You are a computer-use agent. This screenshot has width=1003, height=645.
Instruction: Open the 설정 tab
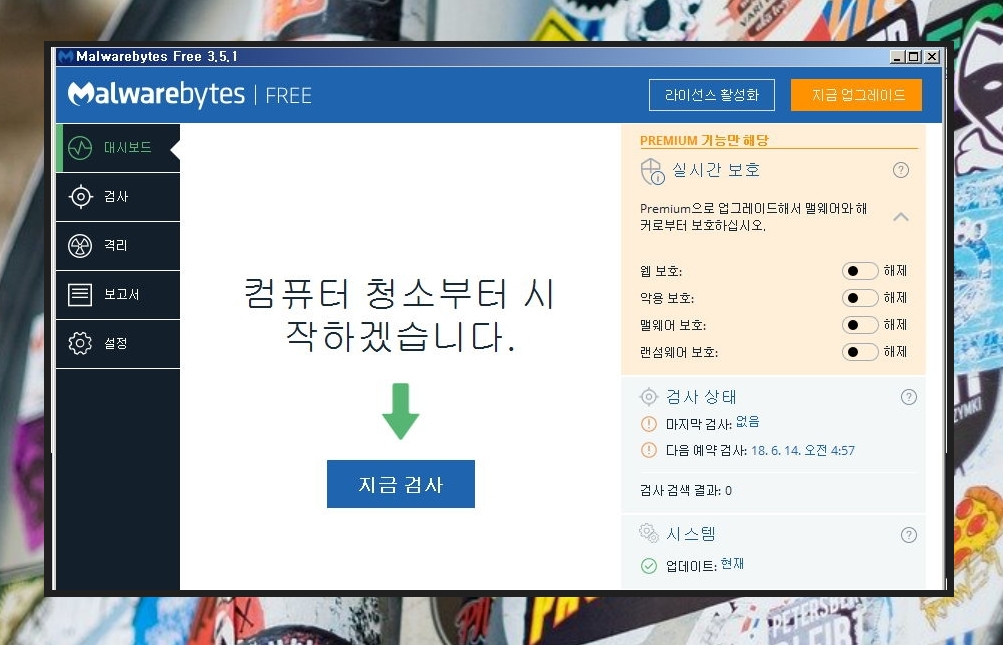click(118, 344)
